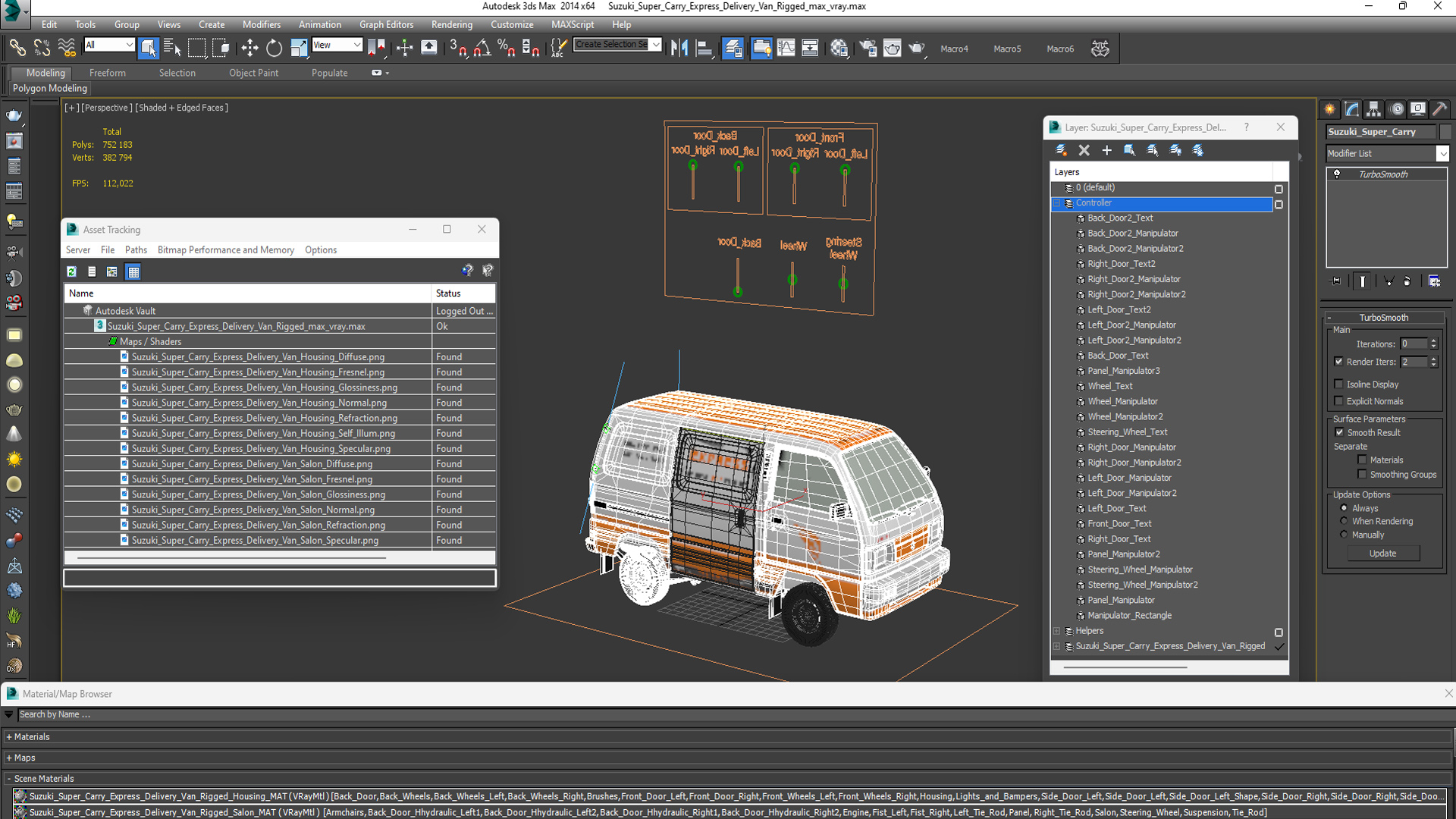The width and height of the screenshot is (1456, 819).
Task: Toggle Explicit Normals checkbox
Action: (1338, 401)
